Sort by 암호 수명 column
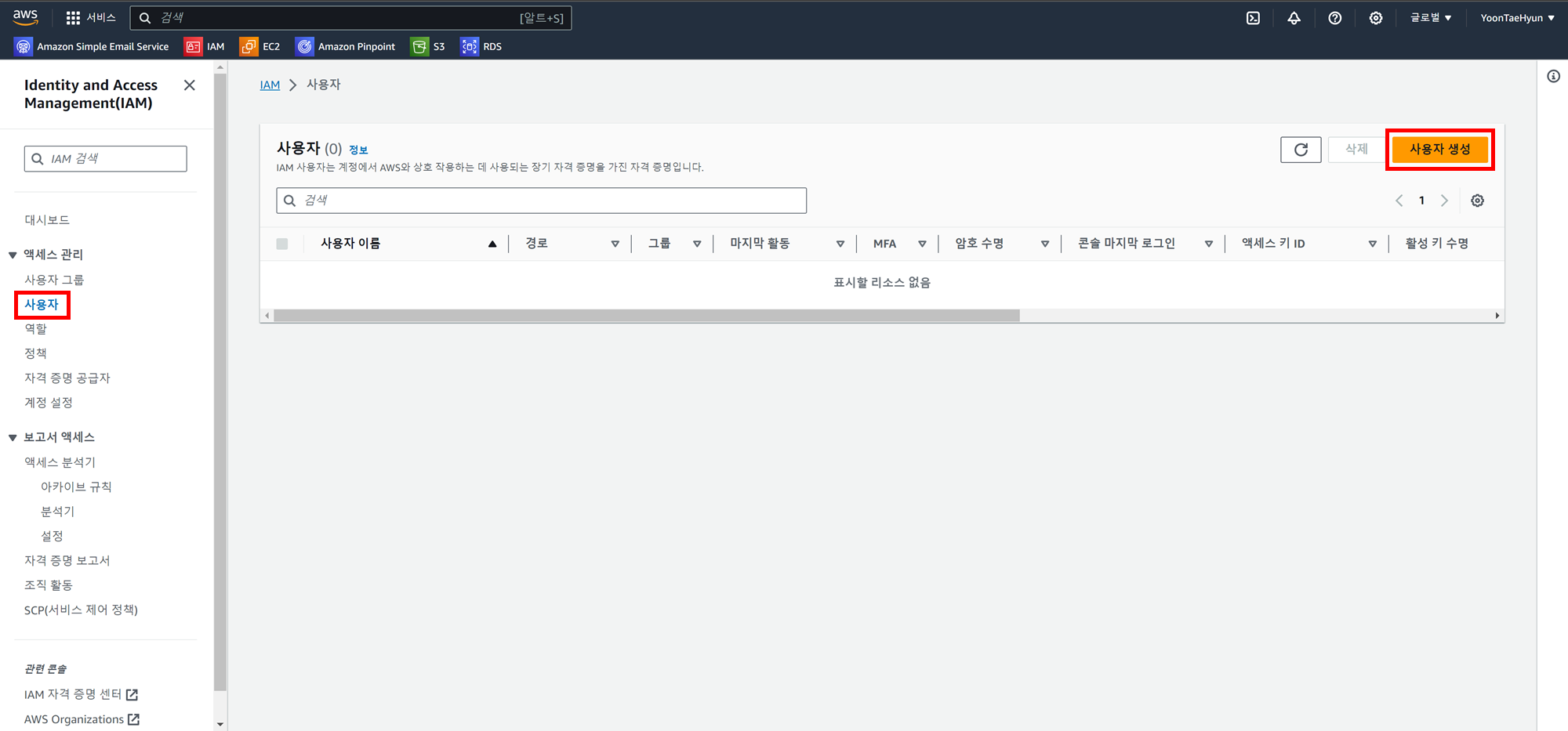This screenshot has height=731, width=1568. [x=1044, y=244]
